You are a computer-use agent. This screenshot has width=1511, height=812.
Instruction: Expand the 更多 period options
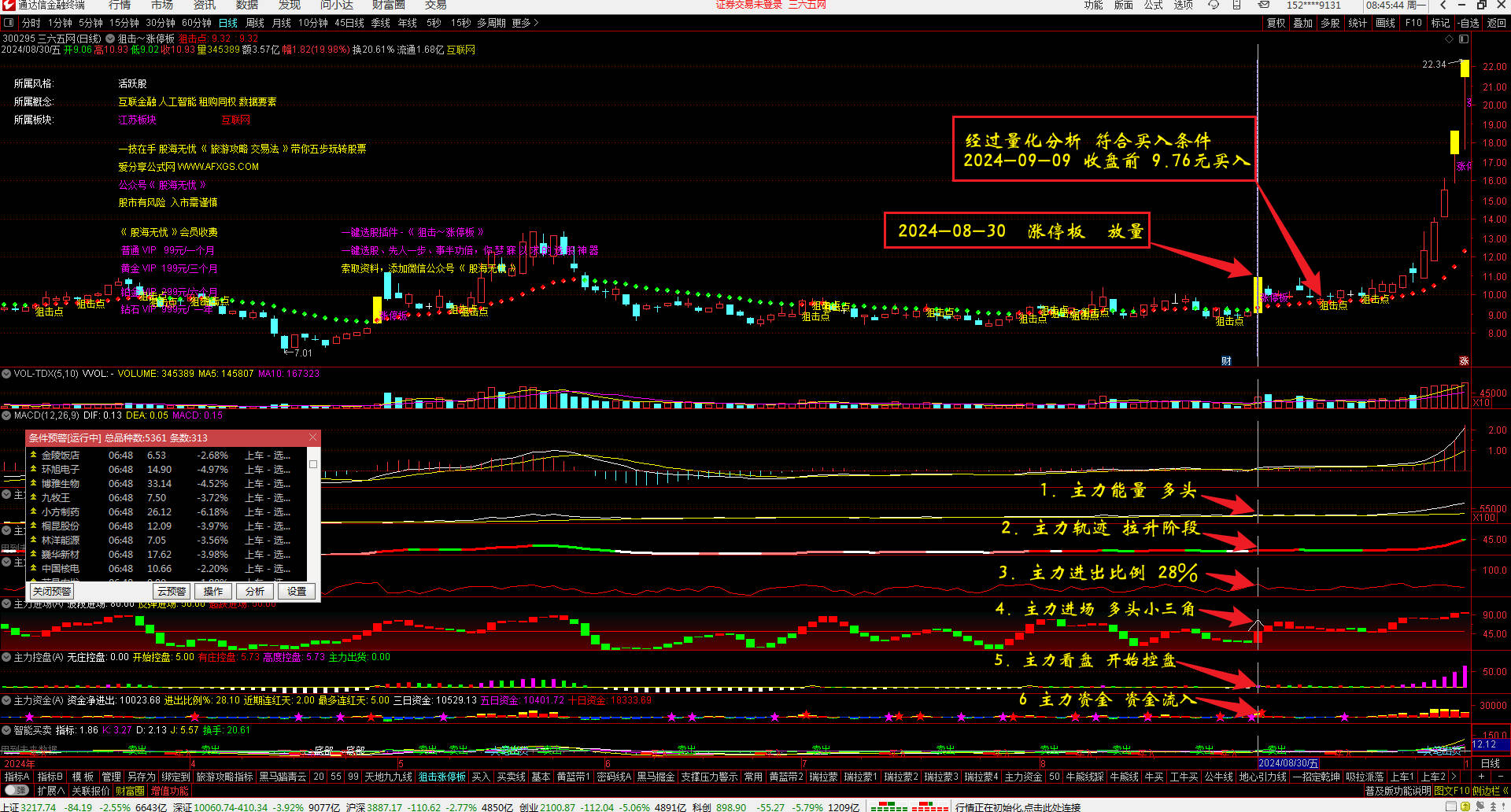click(525, 24)
